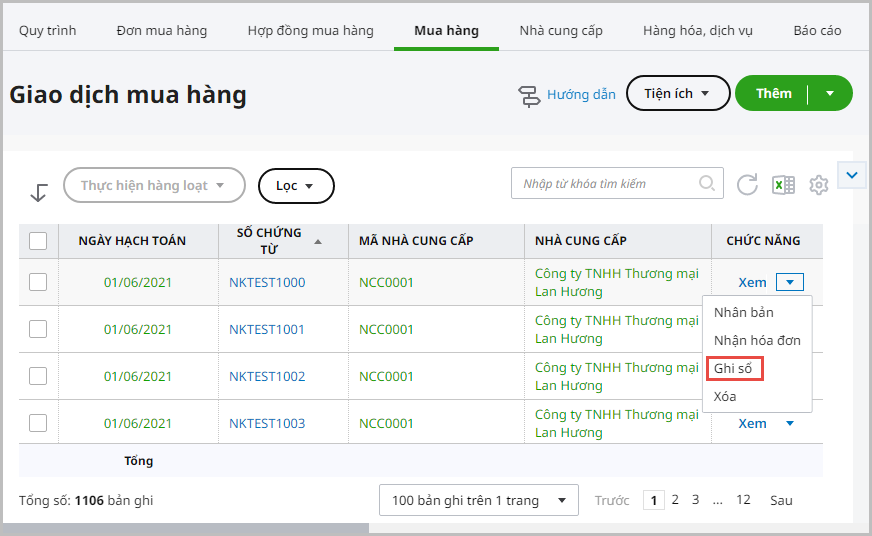The image size is (872, 536).
Task: Tick the select-all header checkbox
Action: 38,241
